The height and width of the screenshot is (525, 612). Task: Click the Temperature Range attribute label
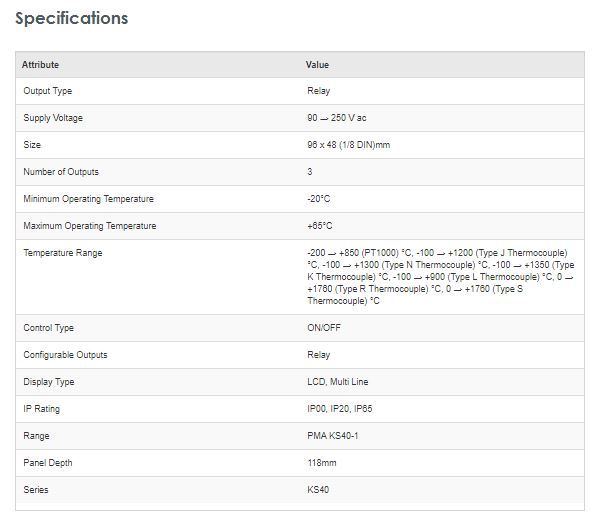62,253
